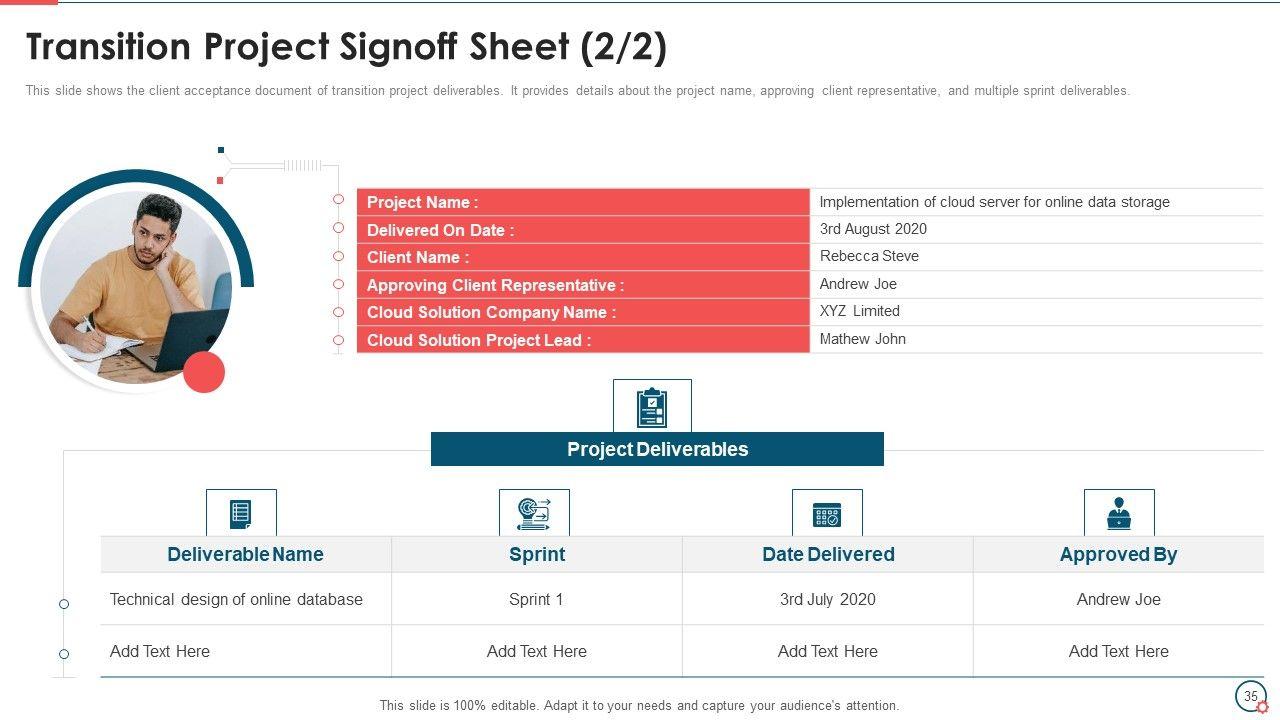Click the clipboard icon above Project Deliverables
The image size is (1280, 720).
[652, 407]
